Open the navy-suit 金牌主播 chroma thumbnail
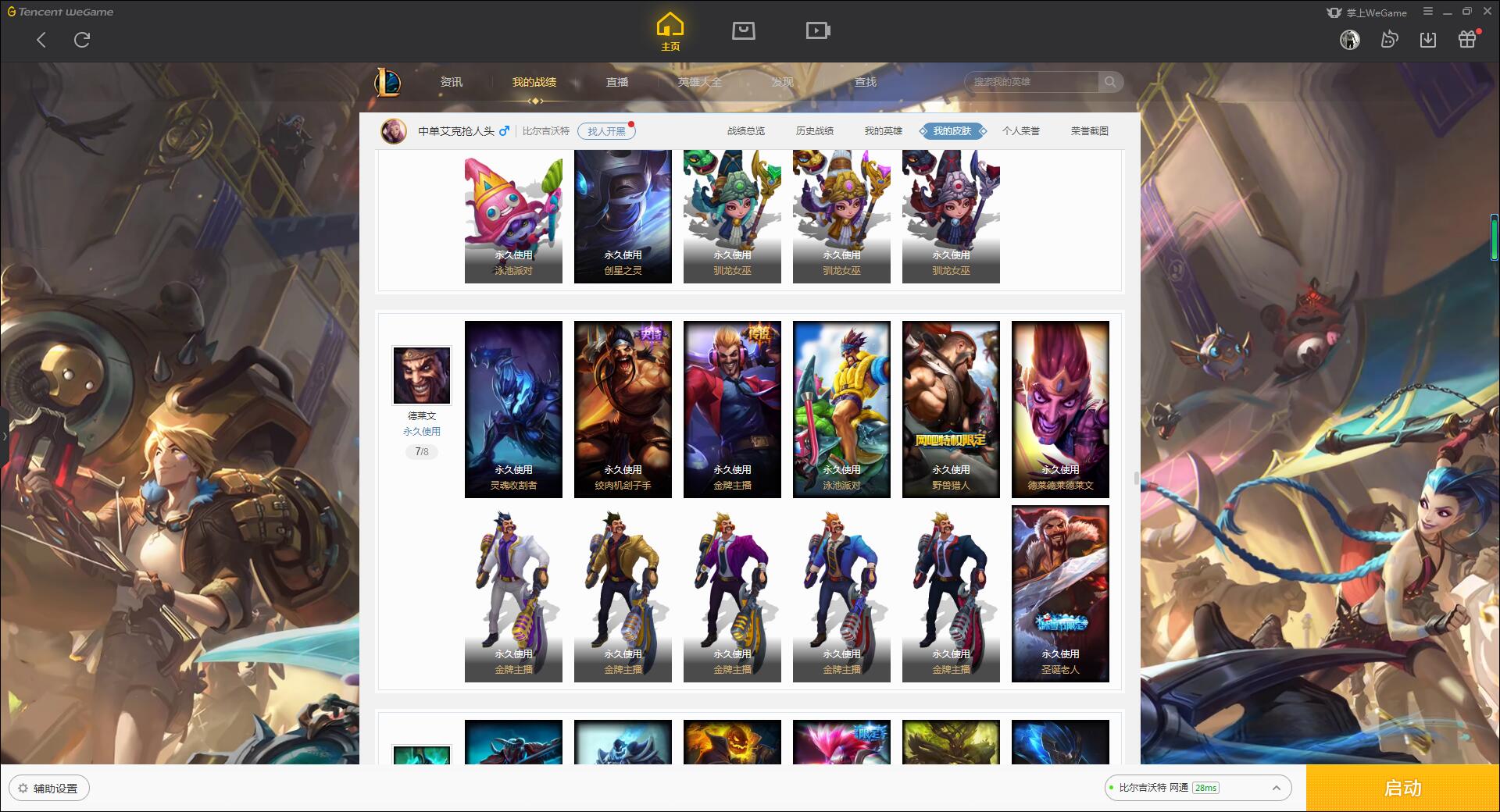This screenshot has width=1500, height=812. click(951, 593)
